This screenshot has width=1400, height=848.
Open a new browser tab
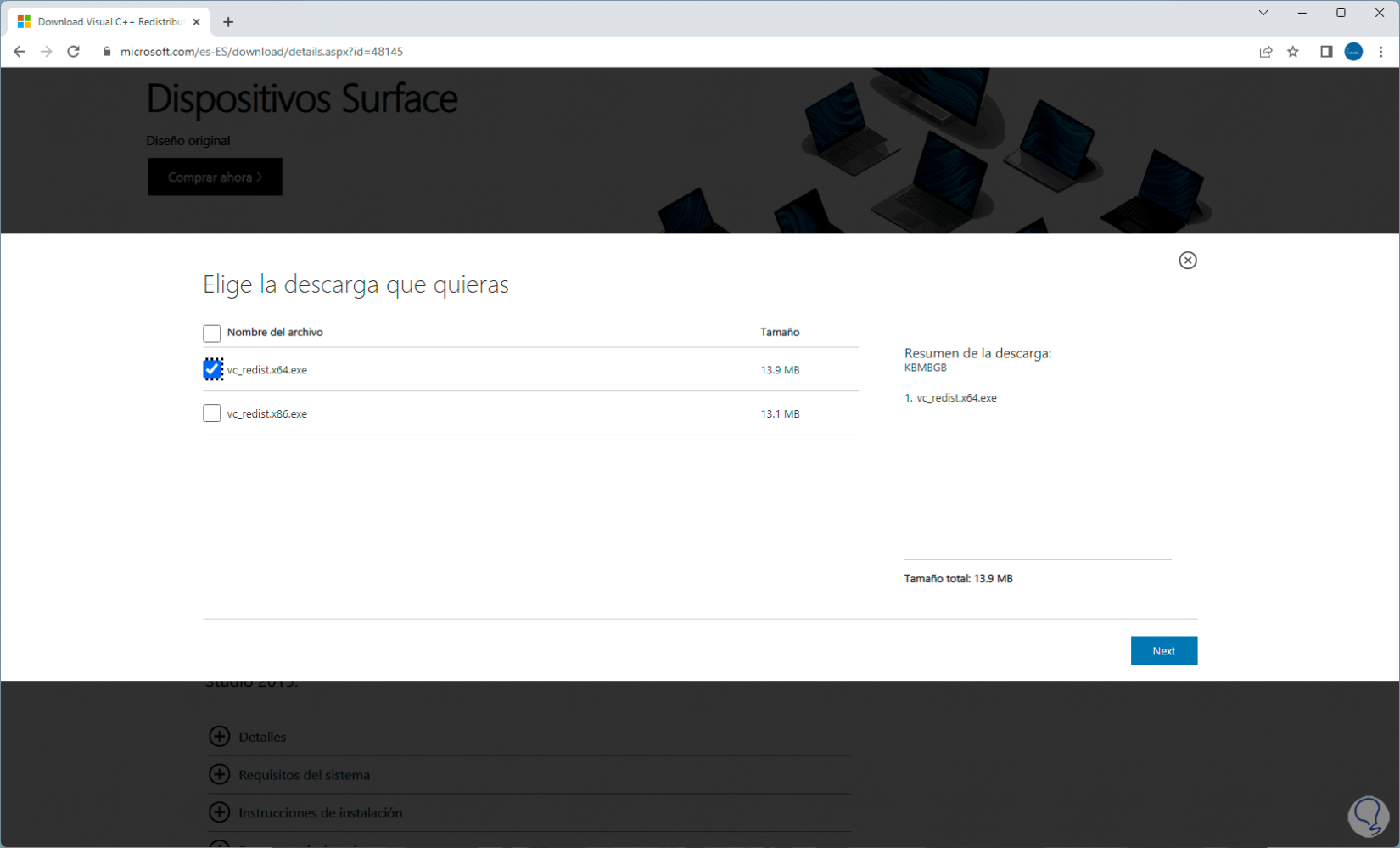coord(228,22)
